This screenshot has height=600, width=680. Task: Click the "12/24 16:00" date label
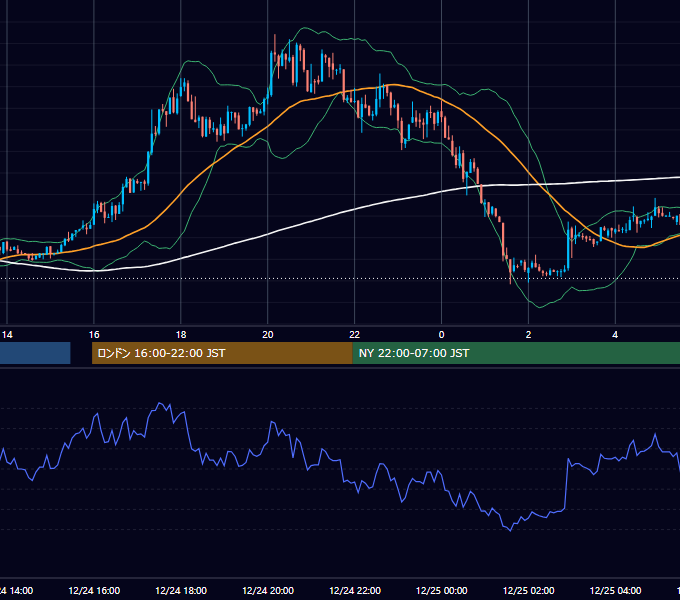94,590
